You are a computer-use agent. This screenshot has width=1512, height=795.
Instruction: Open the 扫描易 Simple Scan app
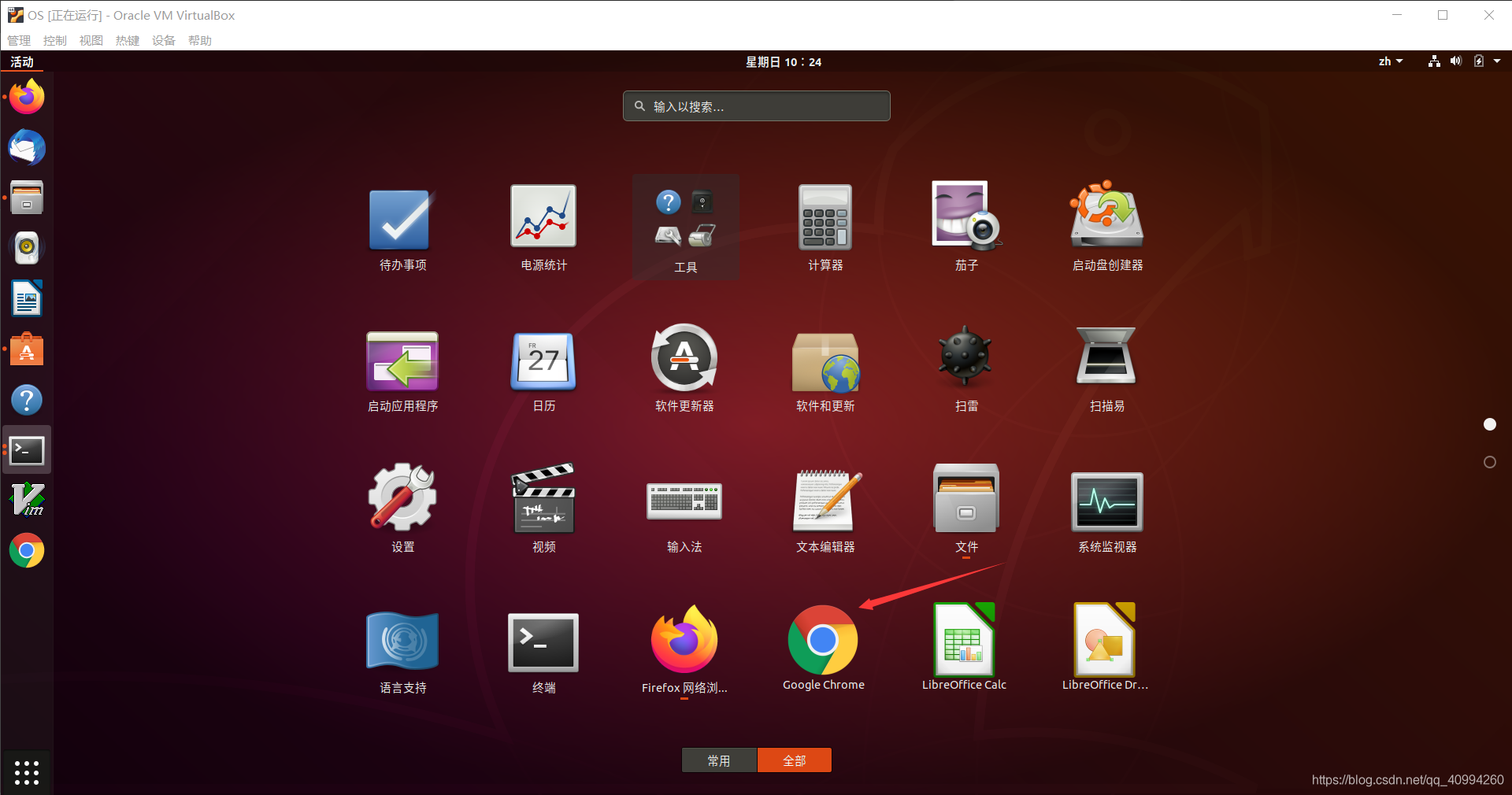point(1107,368)
